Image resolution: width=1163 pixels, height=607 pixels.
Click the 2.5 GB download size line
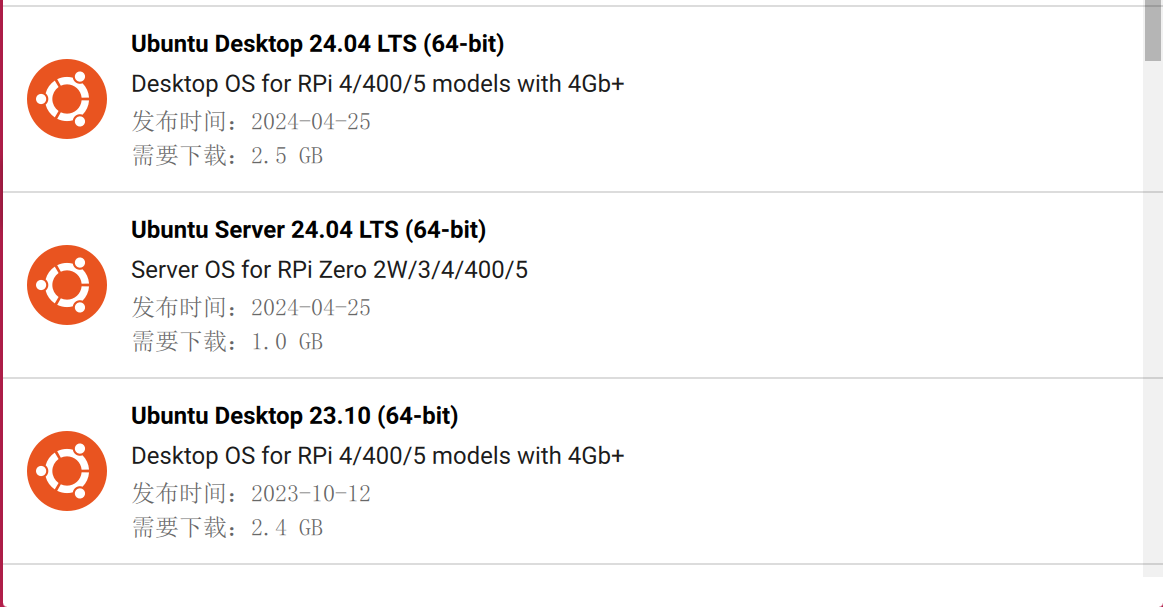(227, 156)
